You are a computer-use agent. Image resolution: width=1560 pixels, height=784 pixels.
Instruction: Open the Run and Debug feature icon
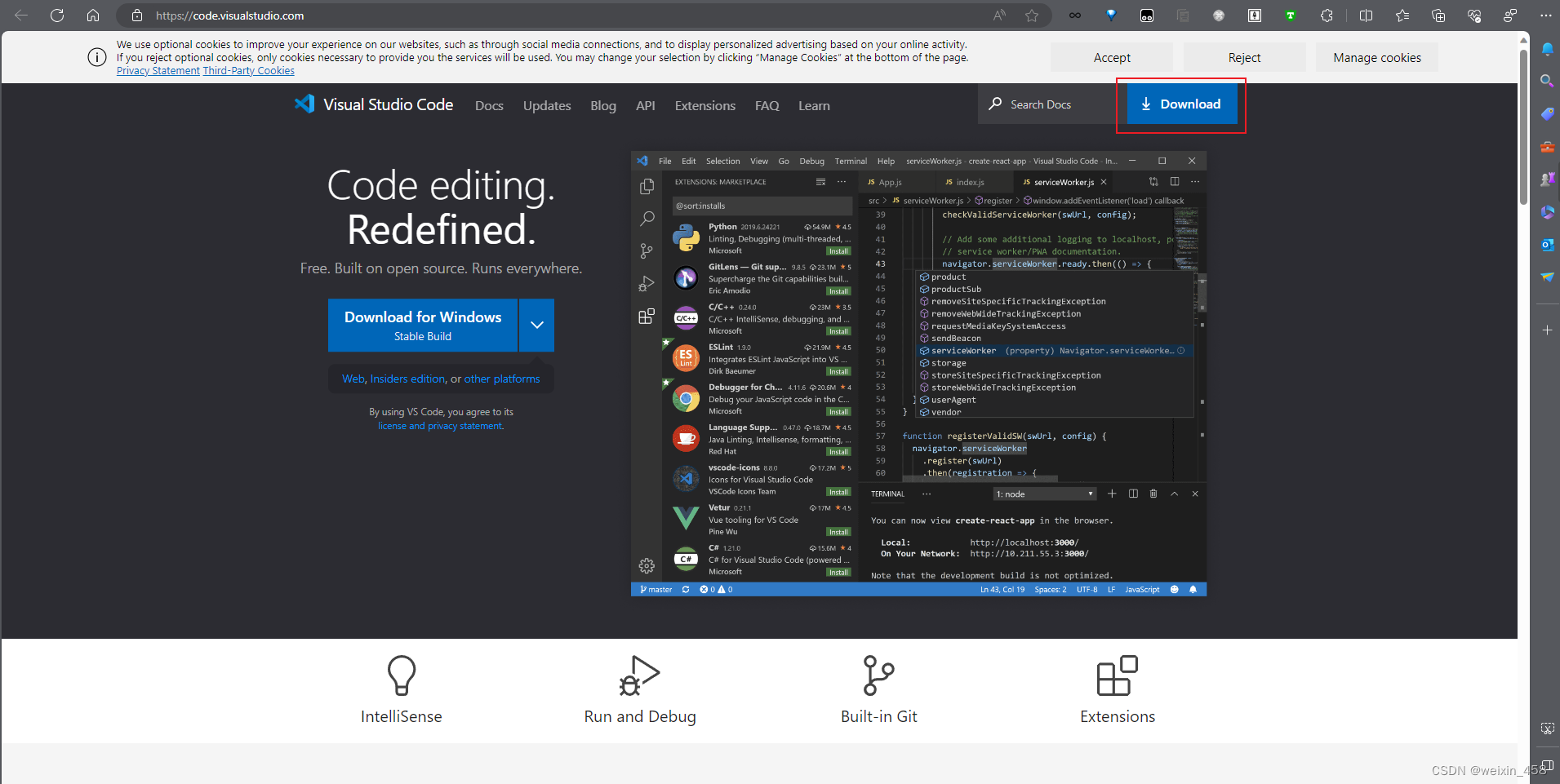click(640, 676)
